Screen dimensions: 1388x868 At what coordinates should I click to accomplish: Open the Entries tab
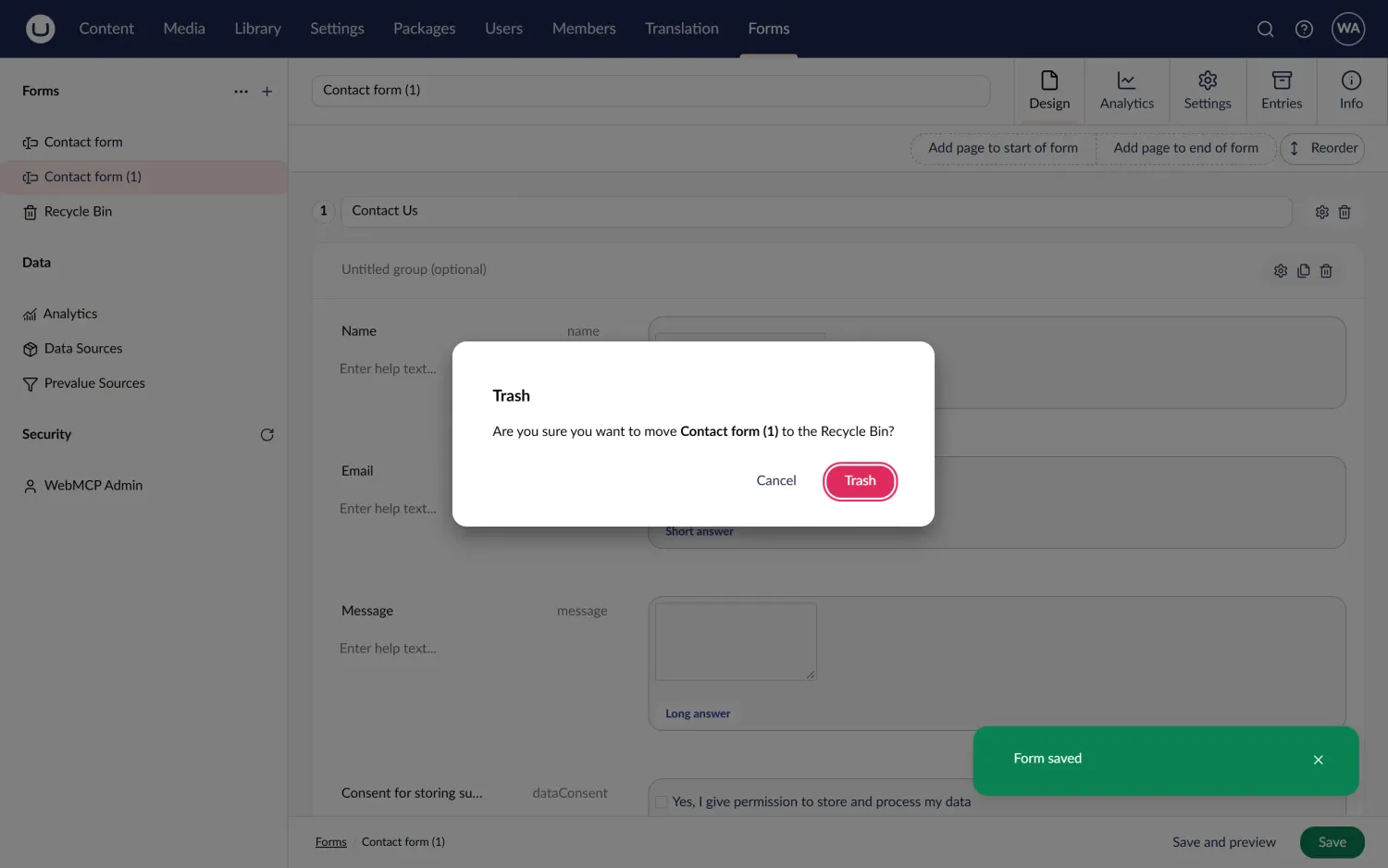click(x=1282, y=91)
